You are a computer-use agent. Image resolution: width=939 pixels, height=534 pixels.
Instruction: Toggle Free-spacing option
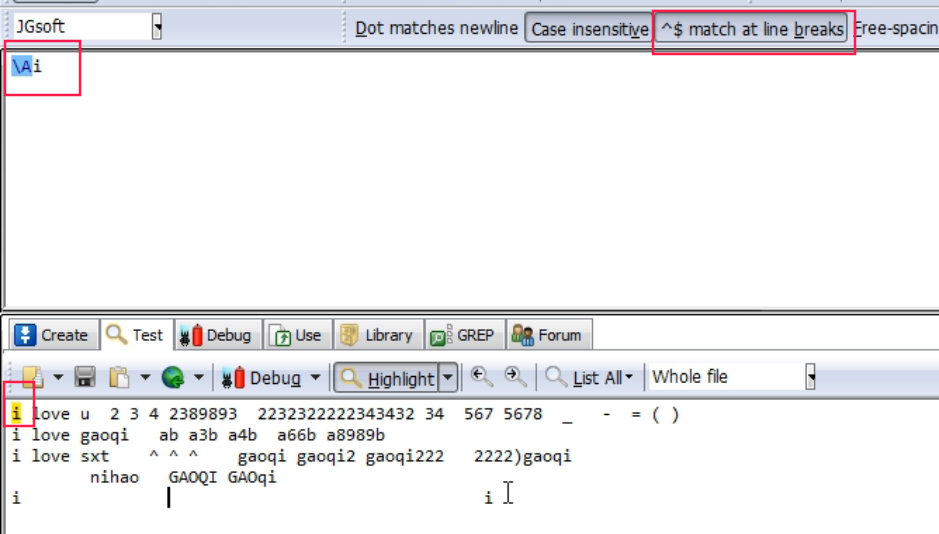[895, 28]
